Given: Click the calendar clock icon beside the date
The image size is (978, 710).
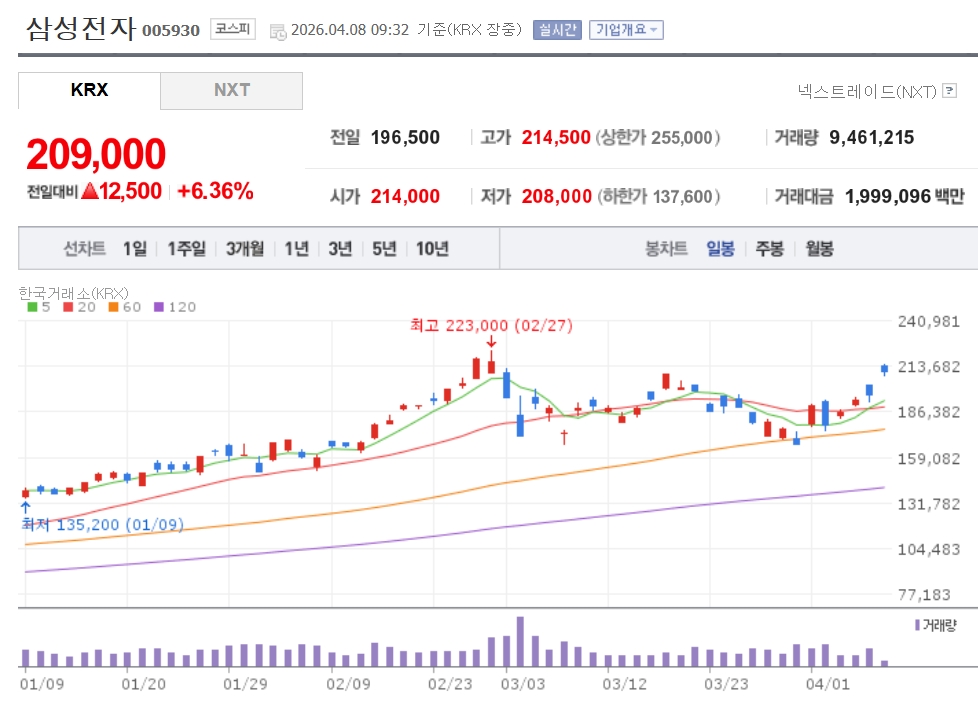Looking at the screenshot, I should click(278, 30).
